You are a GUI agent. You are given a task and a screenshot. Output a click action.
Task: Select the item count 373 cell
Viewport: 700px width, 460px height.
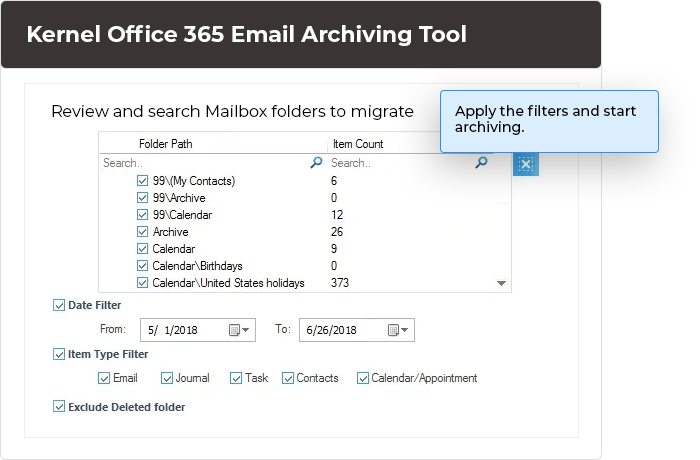click(x=340, y=283)
